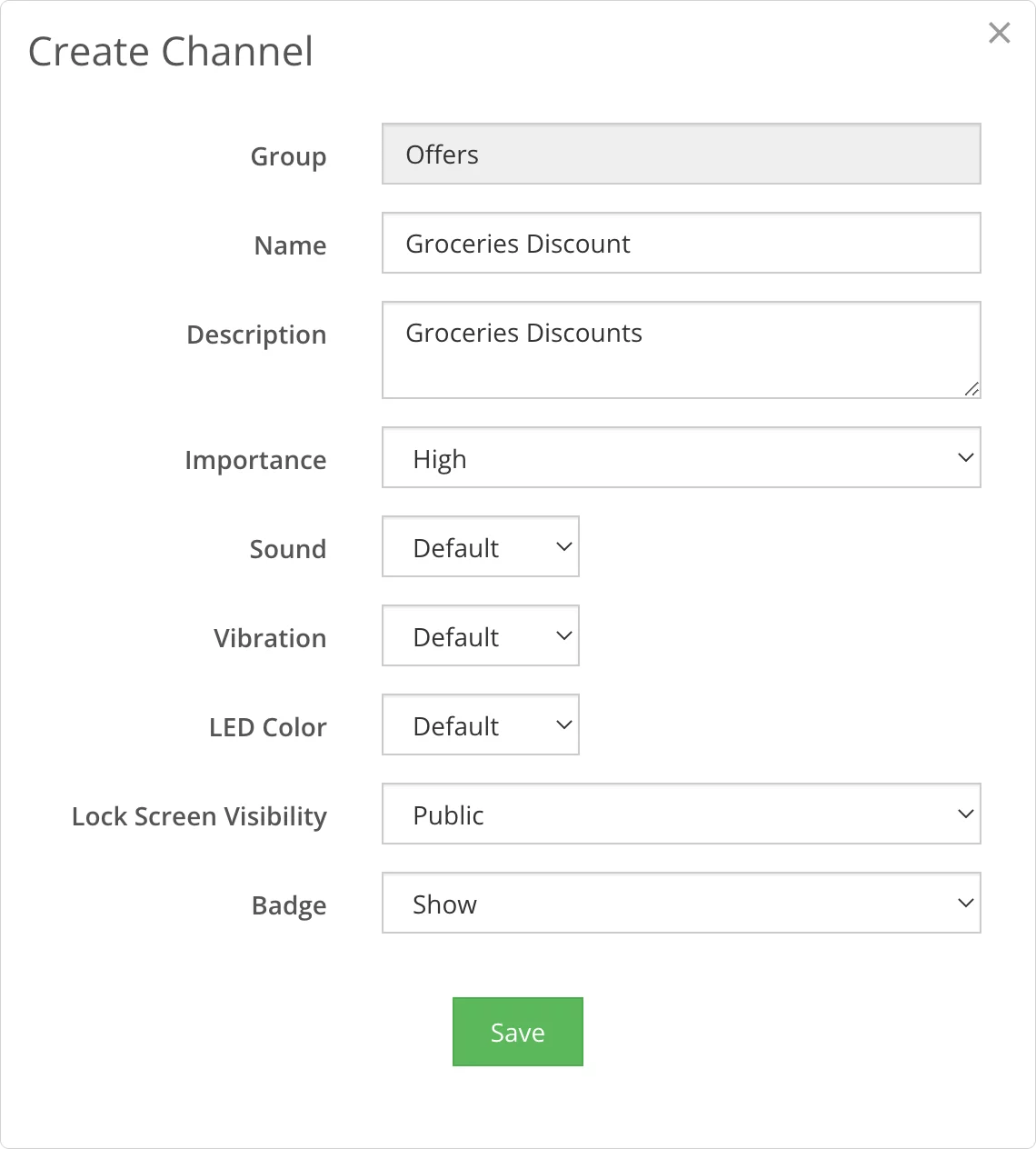Click the Lock Screen Visibility label
The width and height of the screenshot is (1036, 1149).
point(199,816)
